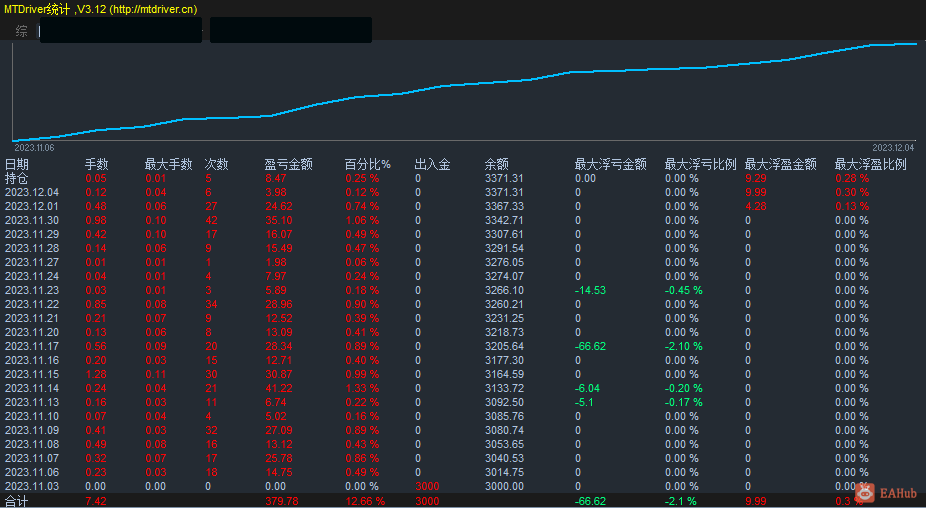Image resolution: width=926 pixels, height=508 pixels.
Task: Click chart axis start label 2023.11.06
Action: [x=34, y=148]
